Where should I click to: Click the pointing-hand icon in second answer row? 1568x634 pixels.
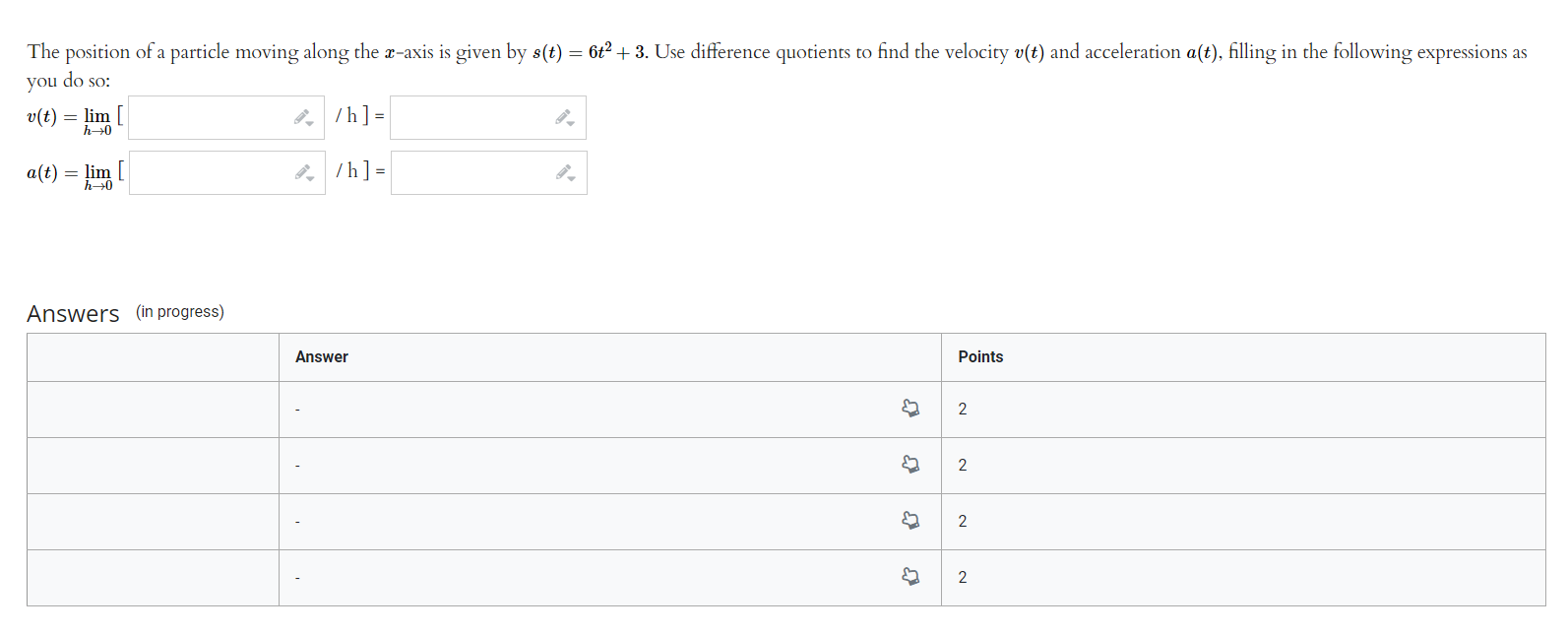click(910, 465)
